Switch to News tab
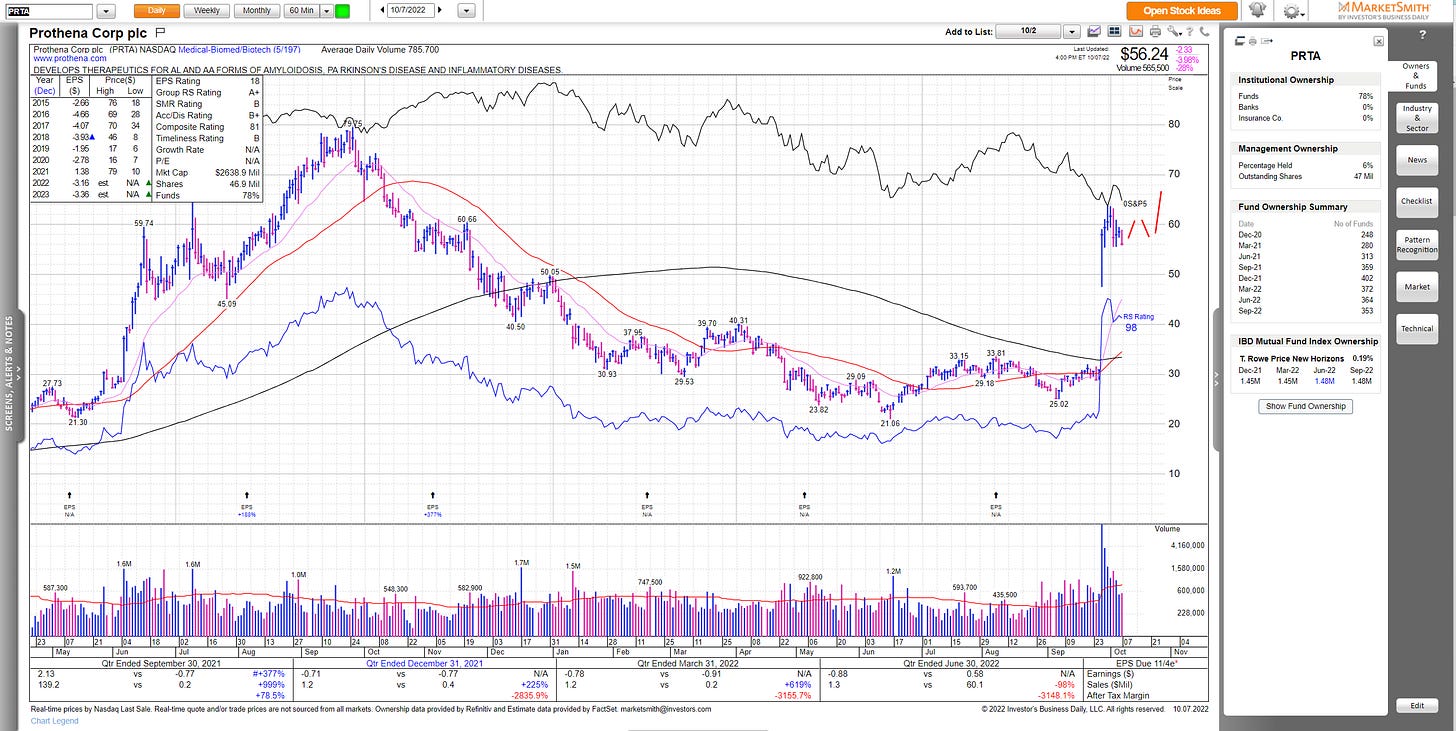This screenshot has height=731, width=1456. click(1416, 160)
